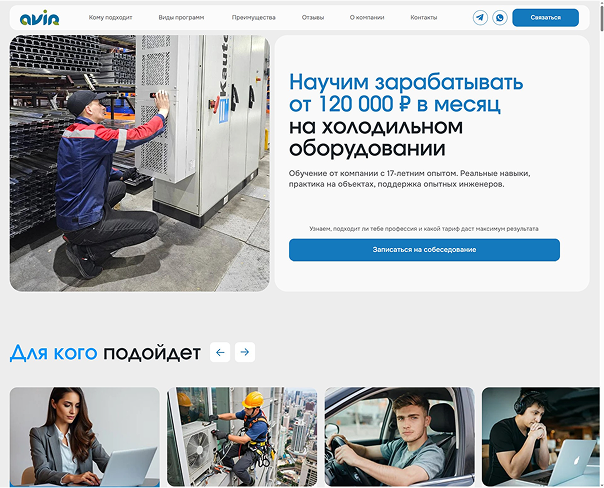Screen dimensions: 604x488
Task: Open 'Контакты' in the top menu
Action: tap(423, 18)
